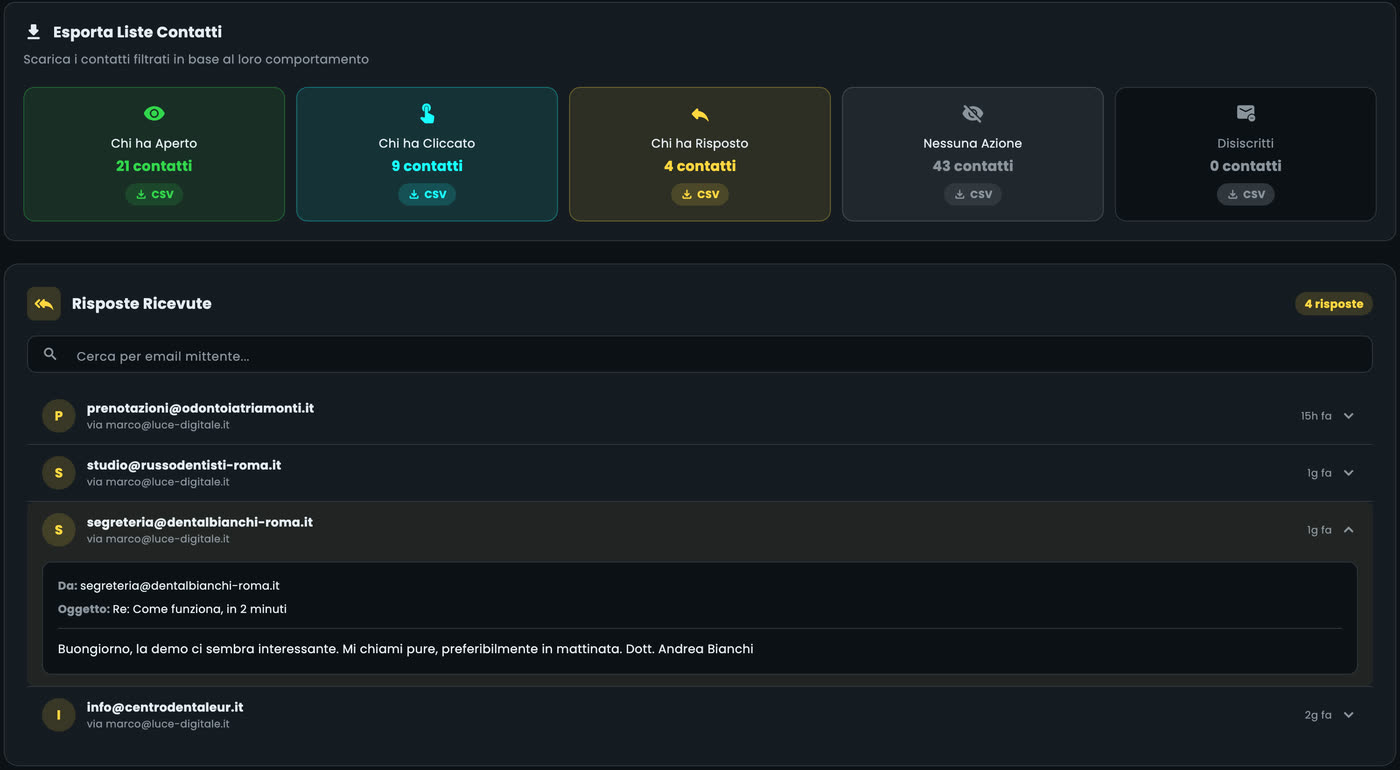Screen dimensions: 1400x770
Task: Click the S avatar for segreteria@dentalbianchi-roma.it
Action: [59, 530]
